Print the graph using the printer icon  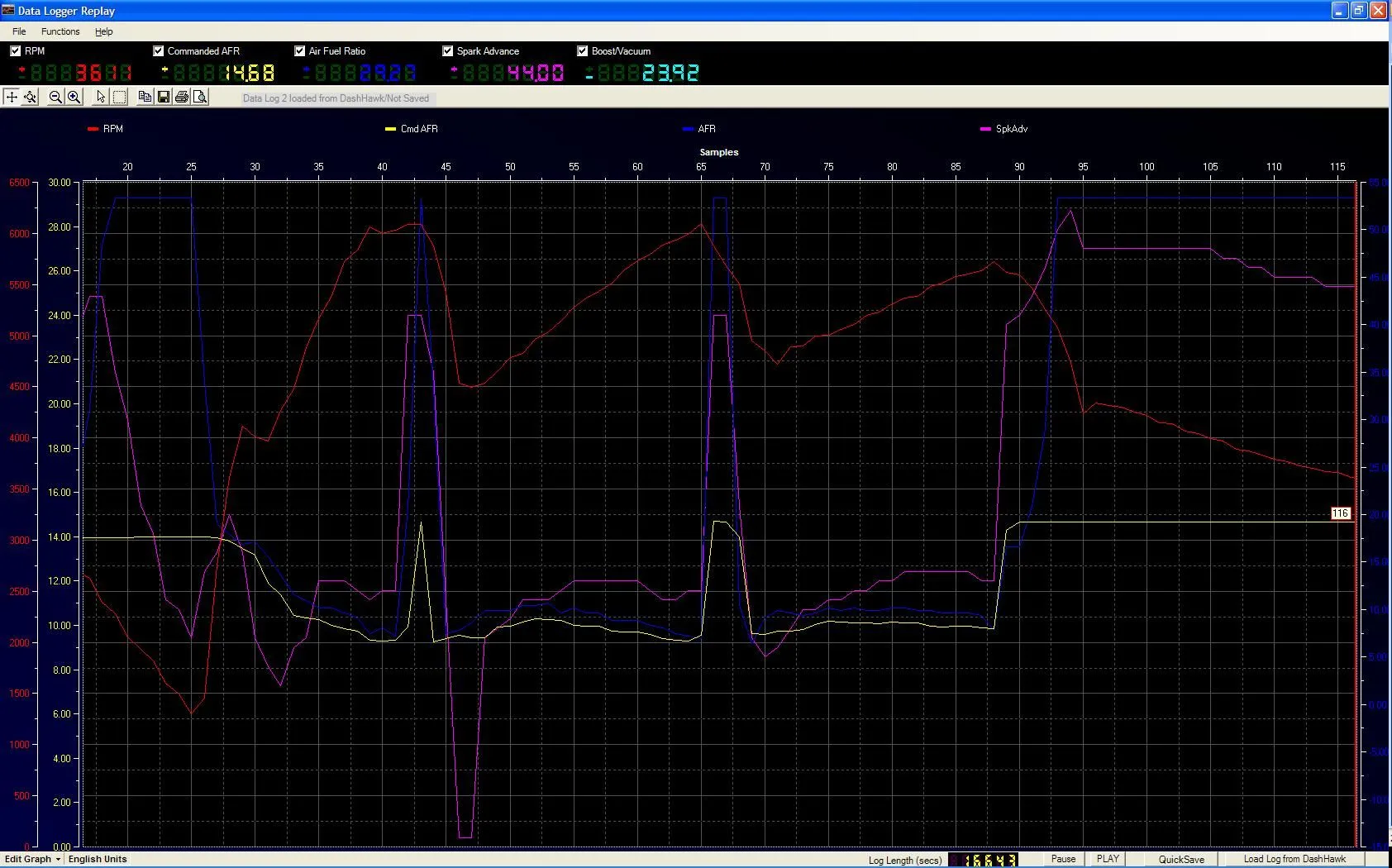pyautogui.click(x=182, y=97)
